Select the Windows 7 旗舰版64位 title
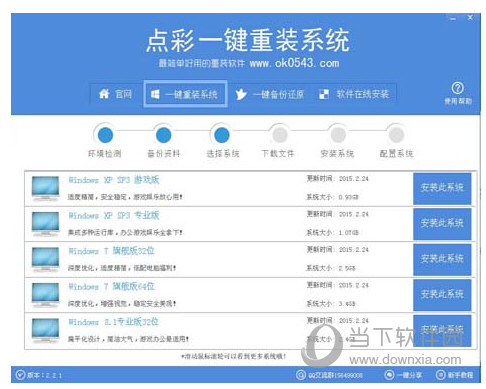486x389 pixels. coord(111,286)
